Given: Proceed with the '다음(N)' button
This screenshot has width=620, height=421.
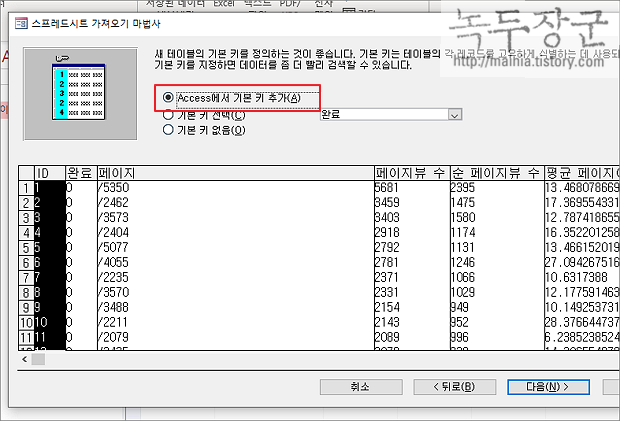Looking at the screenshot, I should (548, 387).
